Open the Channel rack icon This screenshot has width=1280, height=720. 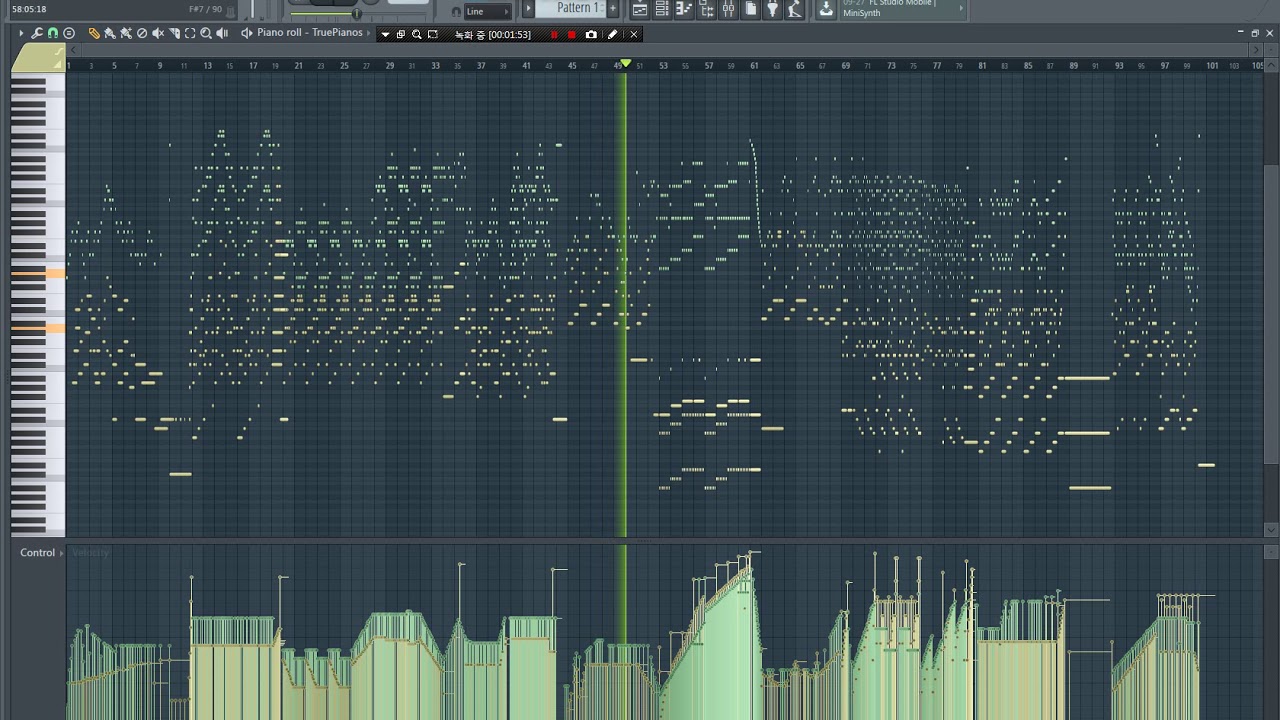point(662,9)
